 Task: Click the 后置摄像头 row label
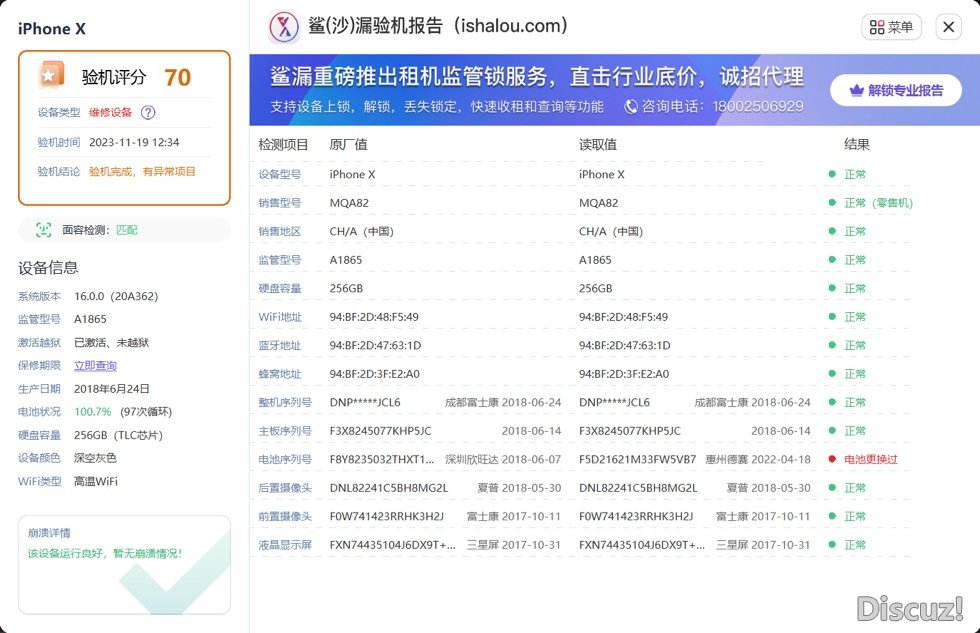(285, 488)
